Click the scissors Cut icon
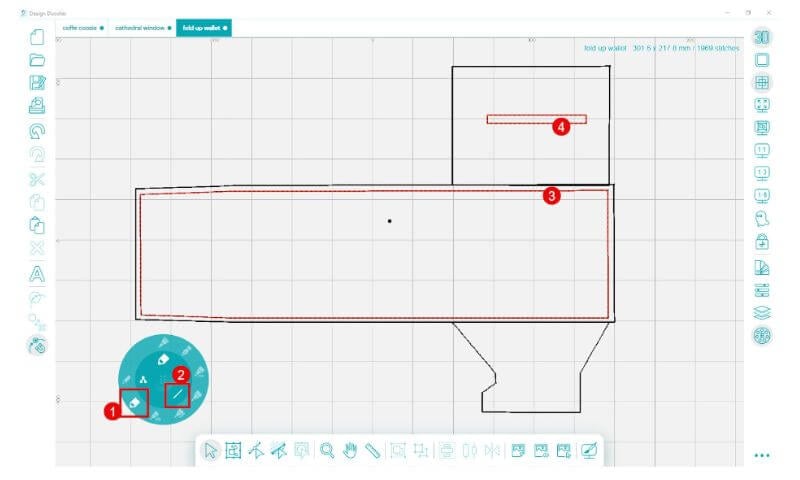800x480 pixels. 38,180
